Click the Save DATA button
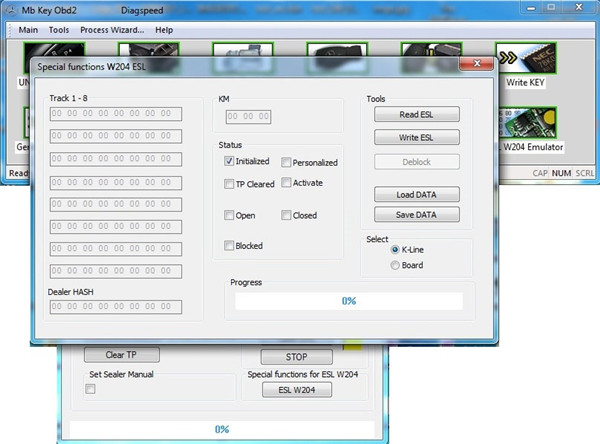 coord(417,215)
